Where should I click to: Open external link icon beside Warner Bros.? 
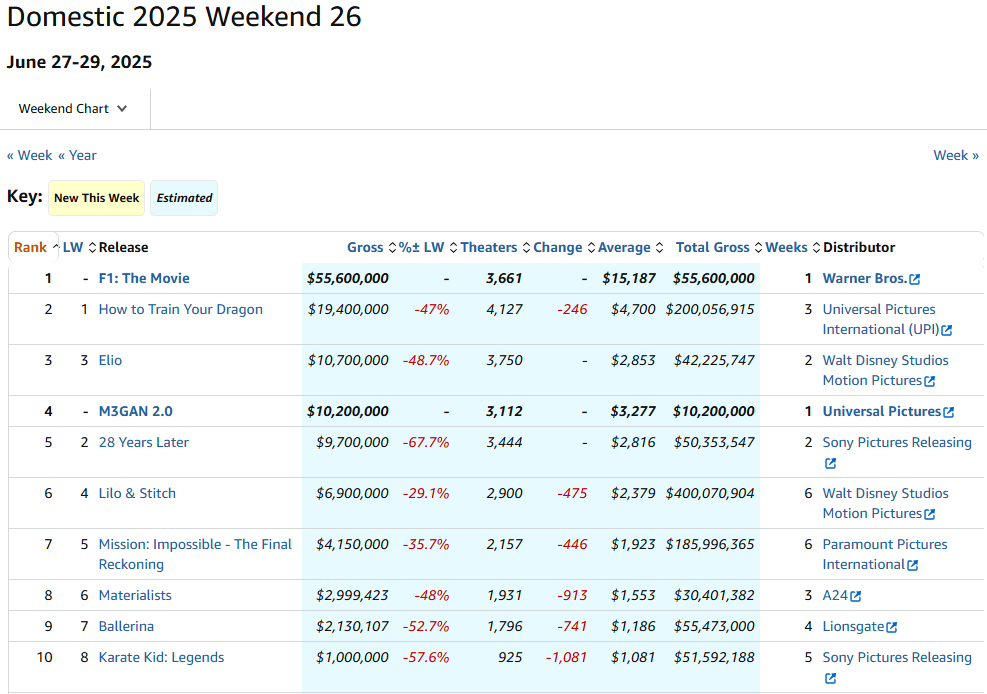click(x=915, y=279)
